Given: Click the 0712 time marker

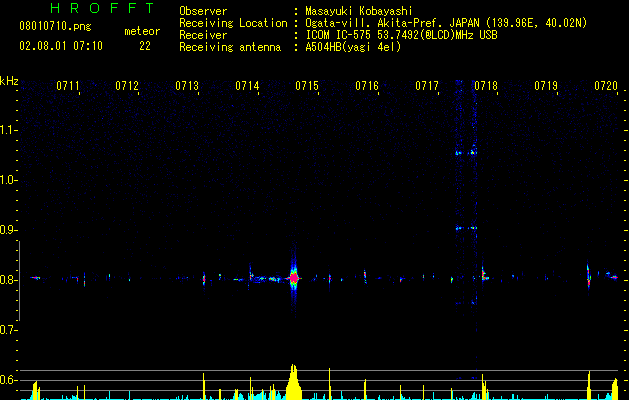Looking at the screenshot, I should pyautogui.click(x=127, y=86).
